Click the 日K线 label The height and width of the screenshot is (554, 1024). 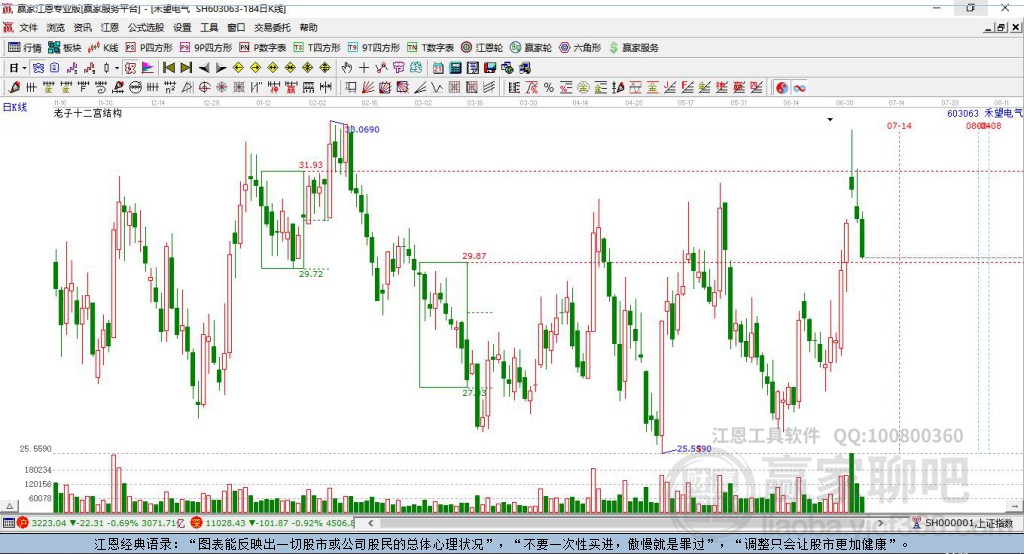[15, 107]
